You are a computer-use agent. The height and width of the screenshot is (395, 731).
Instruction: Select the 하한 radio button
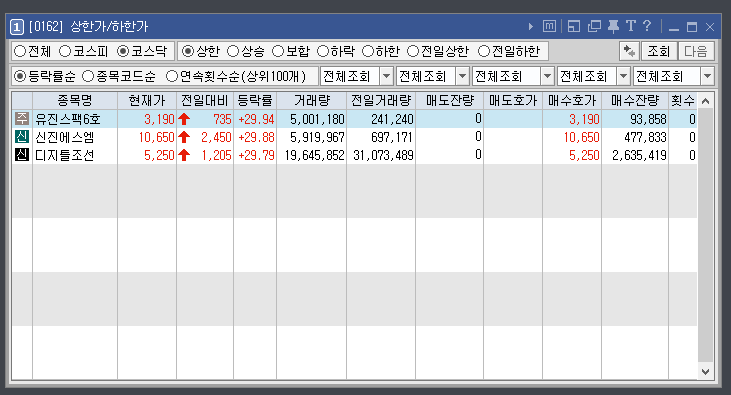coord(368,51)
